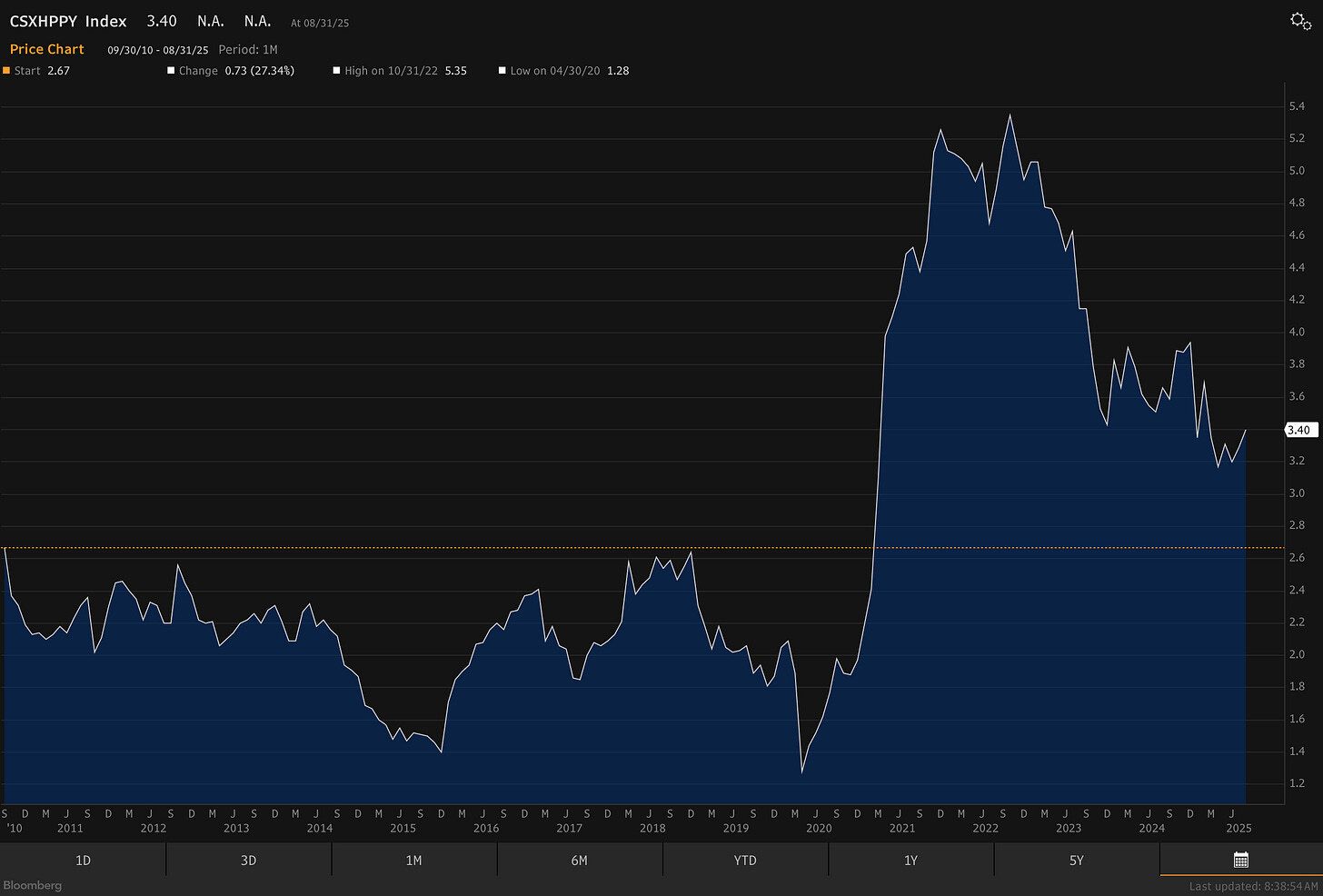Click the CSXHPPY Index ticker title
Image resolution: width=1323 pixels, height=896 pixels.
point(68,21)
